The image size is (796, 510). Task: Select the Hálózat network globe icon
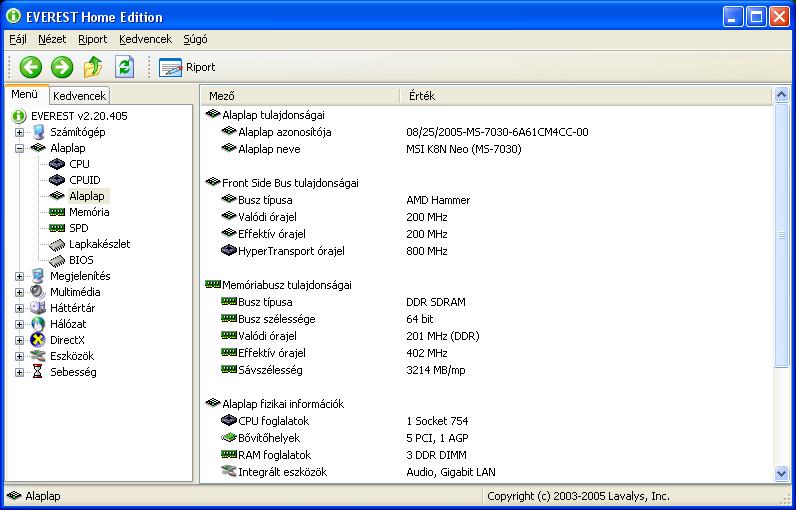(38, 324)
